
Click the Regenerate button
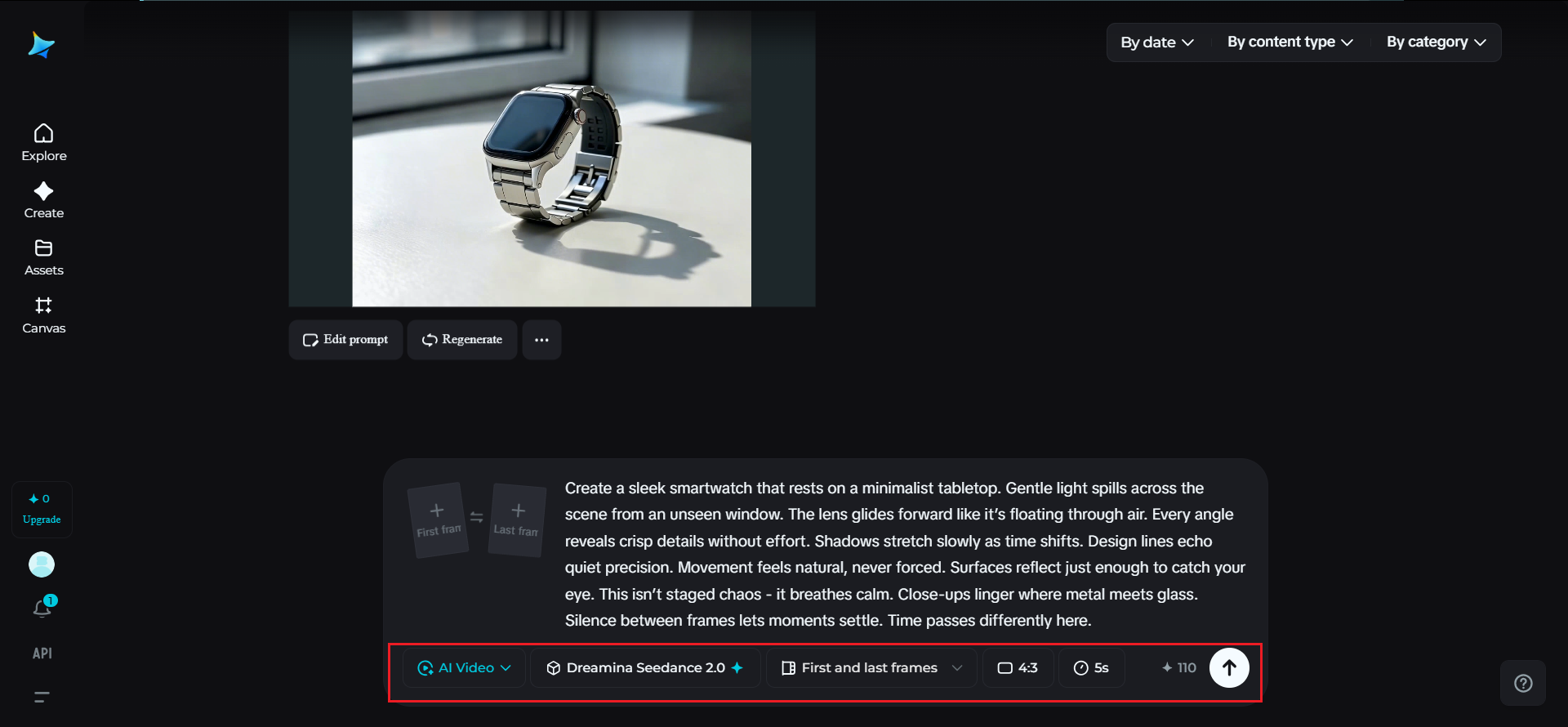[462, 340]
